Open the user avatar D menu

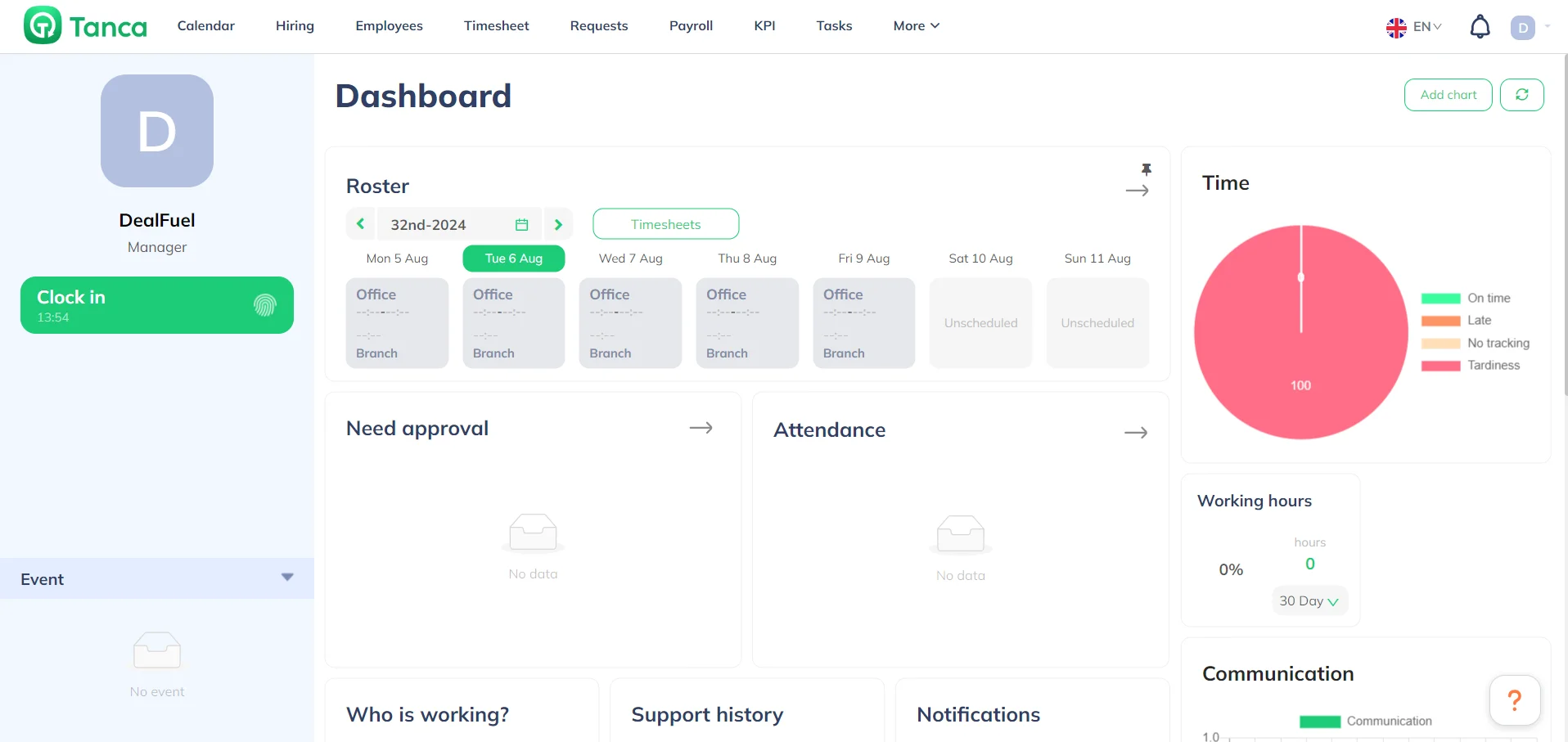[1522, 27]
